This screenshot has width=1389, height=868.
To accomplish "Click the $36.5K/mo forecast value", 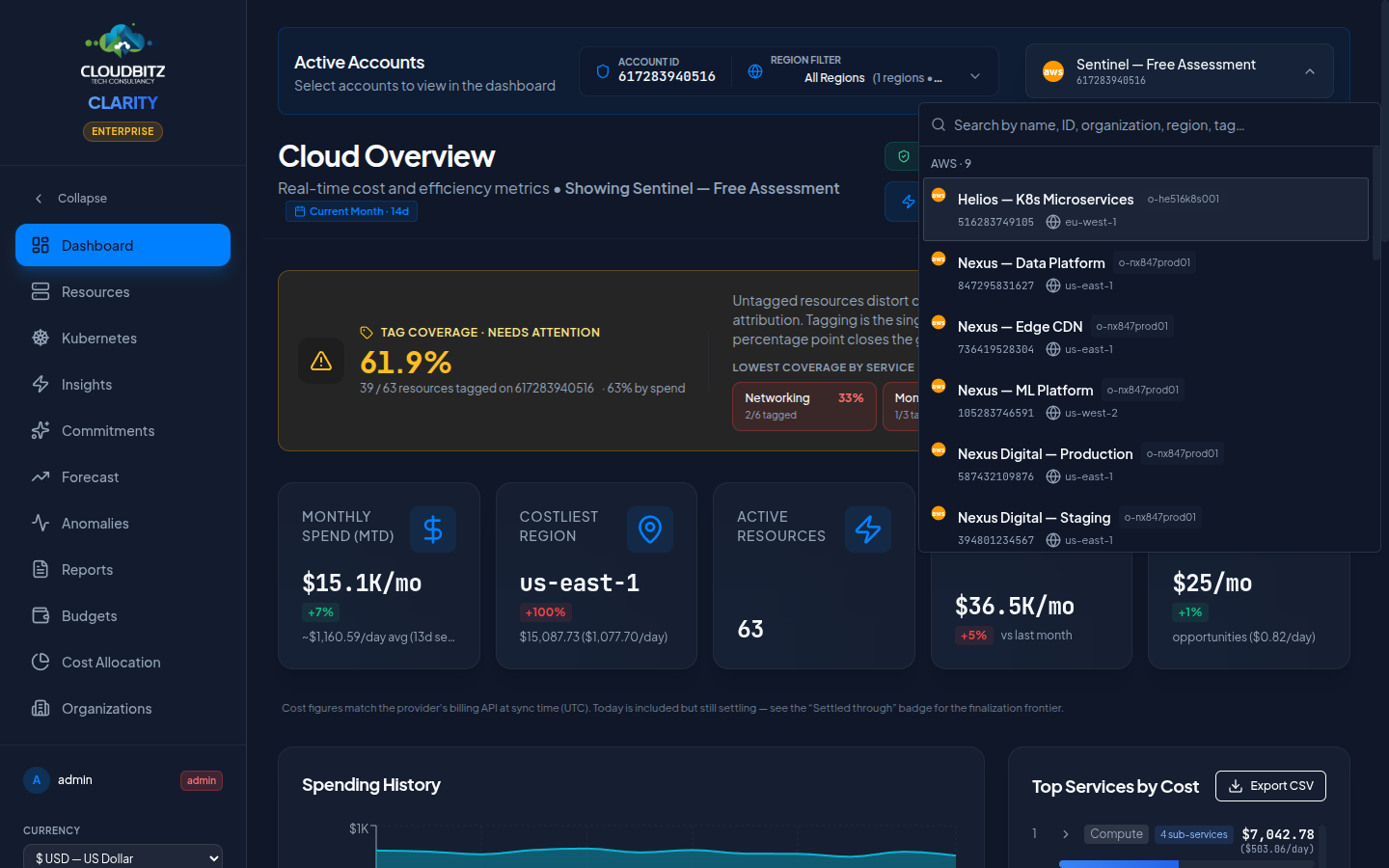I will (x=1015, y=606).
